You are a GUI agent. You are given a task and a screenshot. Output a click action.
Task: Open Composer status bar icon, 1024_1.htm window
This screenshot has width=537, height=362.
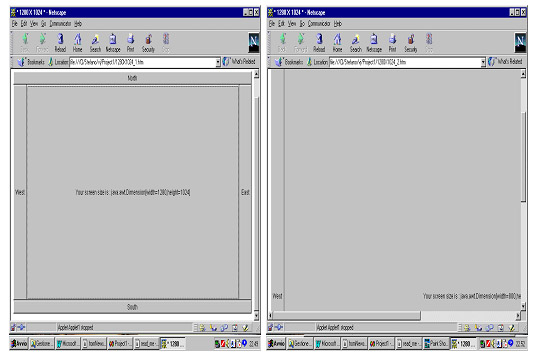pyautogui.click(x=245, y=328)
